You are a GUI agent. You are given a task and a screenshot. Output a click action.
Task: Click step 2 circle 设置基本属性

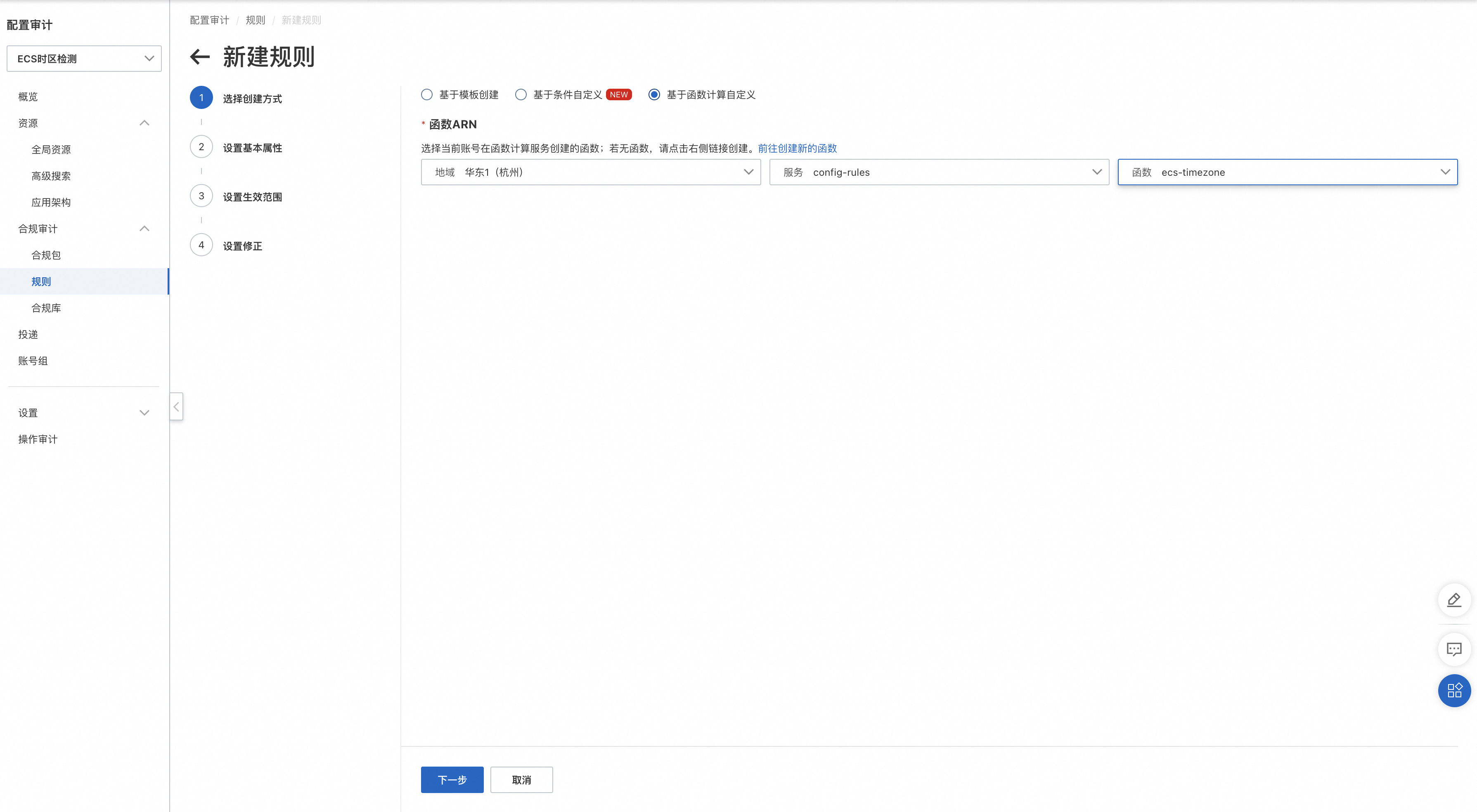point(201,147)
